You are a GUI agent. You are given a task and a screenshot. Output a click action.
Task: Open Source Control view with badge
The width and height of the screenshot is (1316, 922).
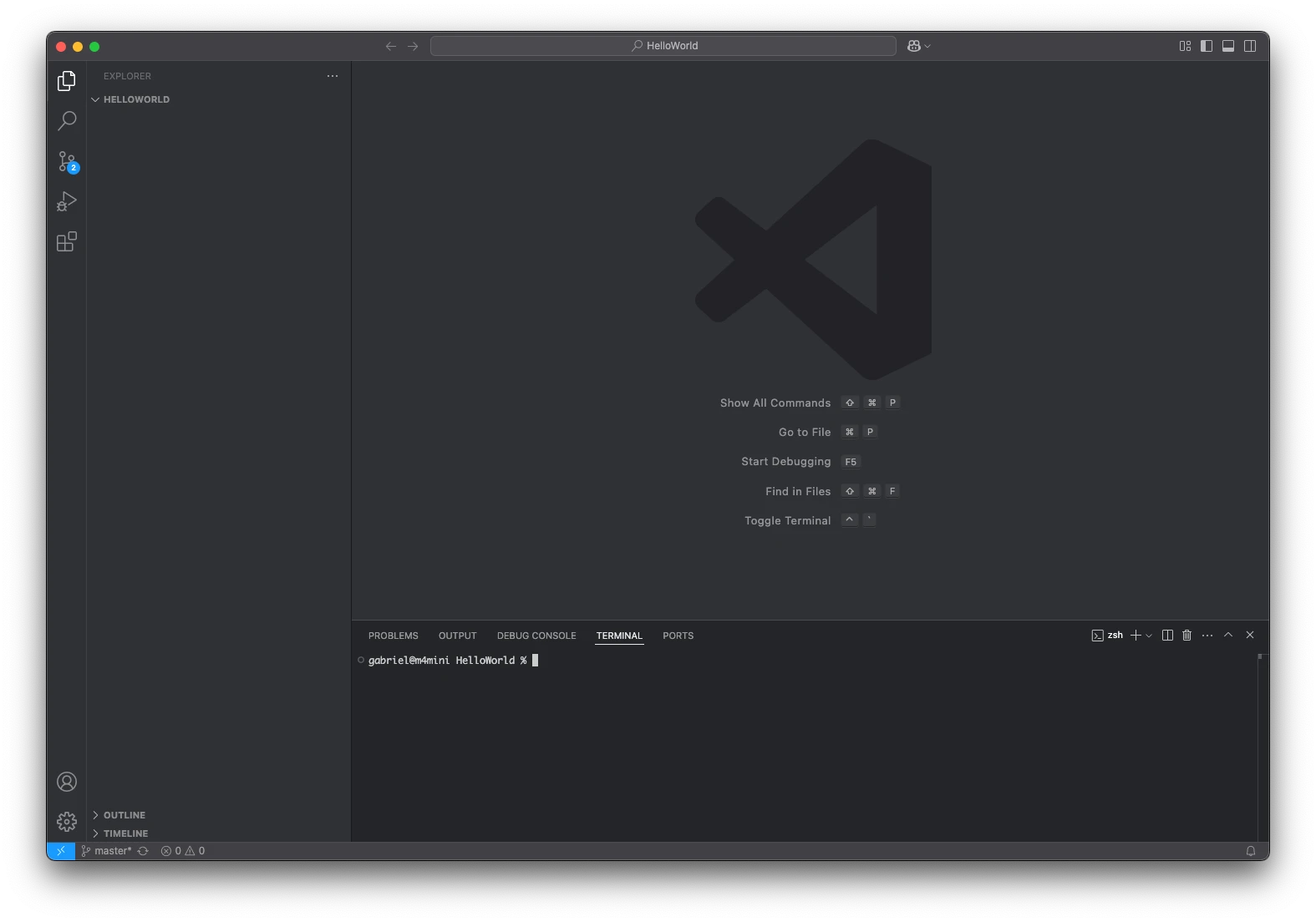[67, 161]
